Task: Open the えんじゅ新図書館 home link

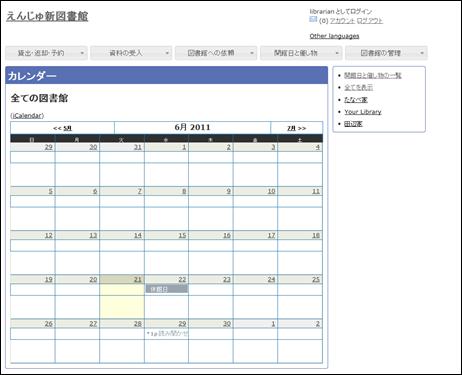Action: pos(47,16)
